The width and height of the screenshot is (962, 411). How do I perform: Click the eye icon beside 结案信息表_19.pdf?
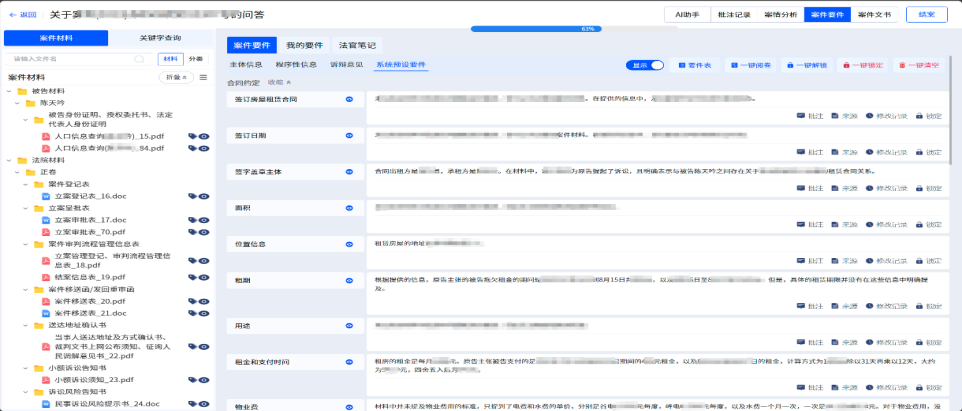pos(203,277)
